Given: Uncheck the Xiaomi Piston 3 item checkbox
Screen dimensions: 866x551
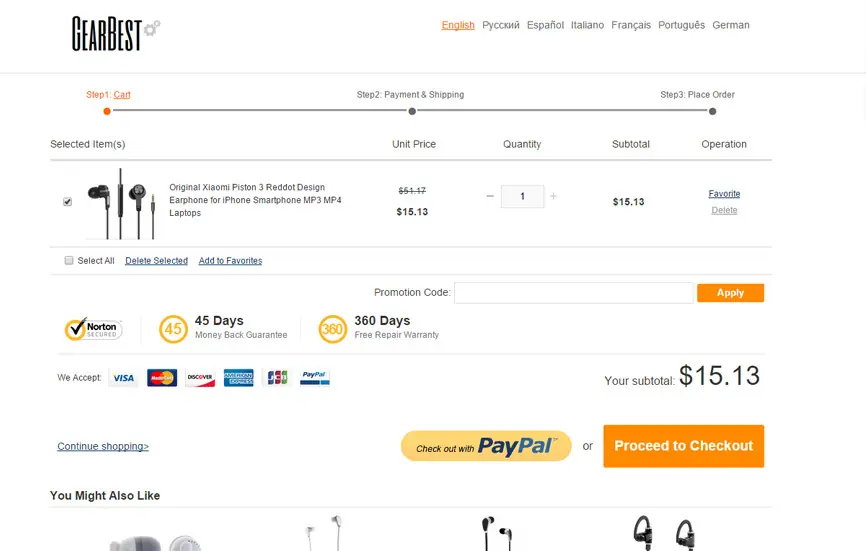Looking at the screenshot, I should (x=67, y=202).
